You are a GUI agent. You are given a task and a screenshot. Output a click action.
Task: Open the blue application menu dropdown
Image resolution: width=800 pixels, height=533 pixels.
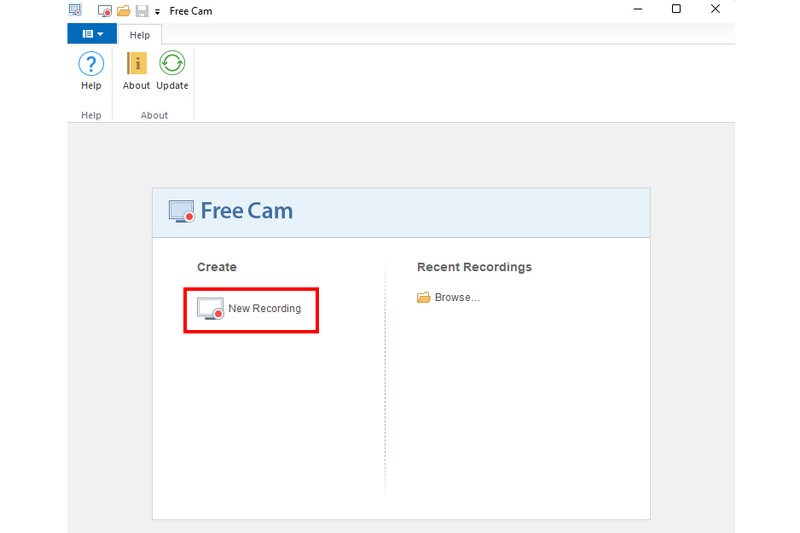pyautogui.click(x=92, y=34)
